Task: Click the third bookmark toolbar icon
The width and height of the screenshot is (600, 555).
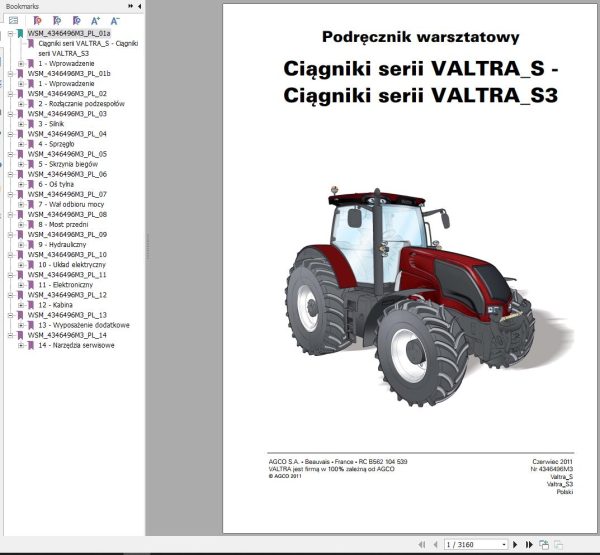Action: (x=77, y=21)
